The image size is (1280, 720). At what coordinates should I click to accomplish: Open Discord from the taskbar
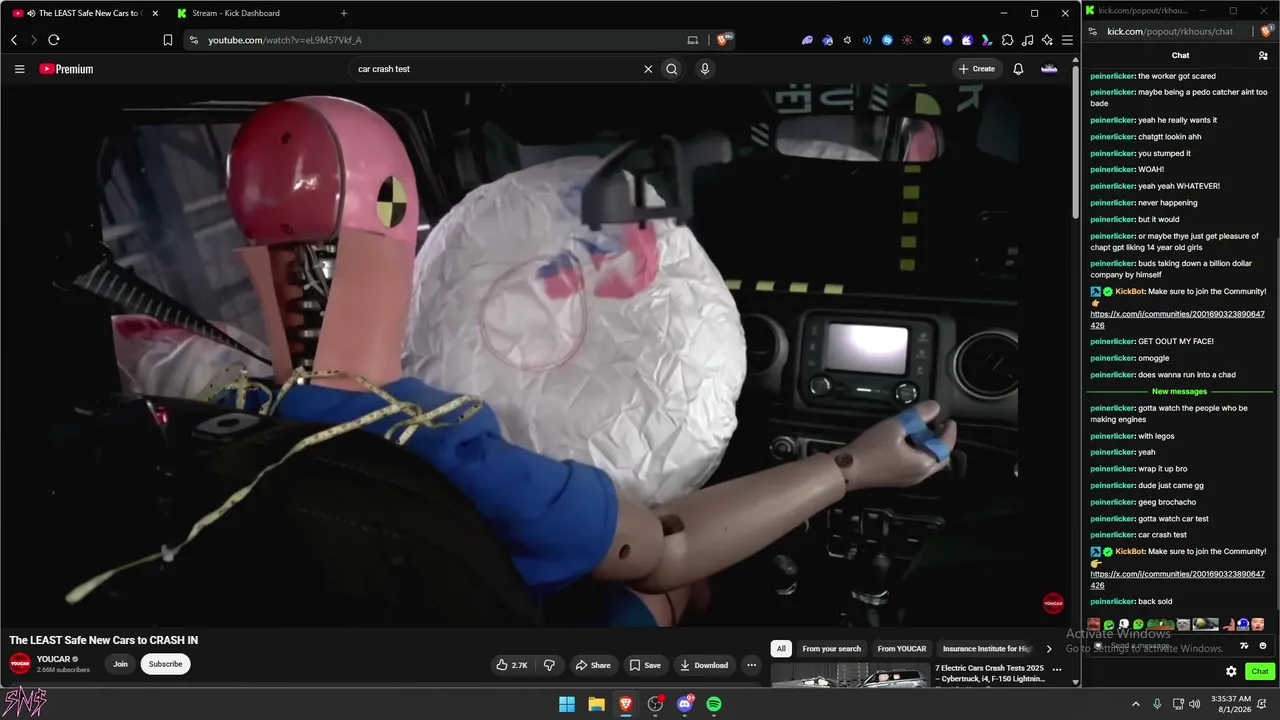[x=685, y=704]
